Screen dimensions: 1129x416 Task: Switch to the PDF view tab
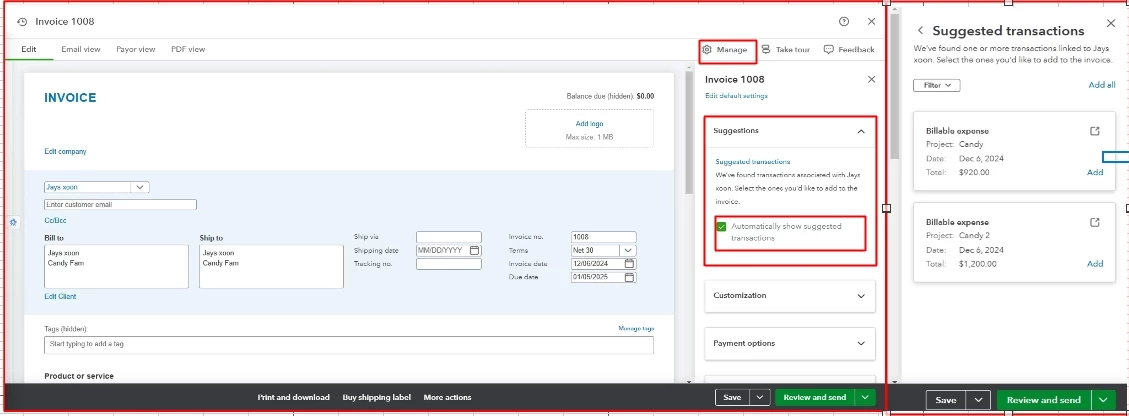188,50
